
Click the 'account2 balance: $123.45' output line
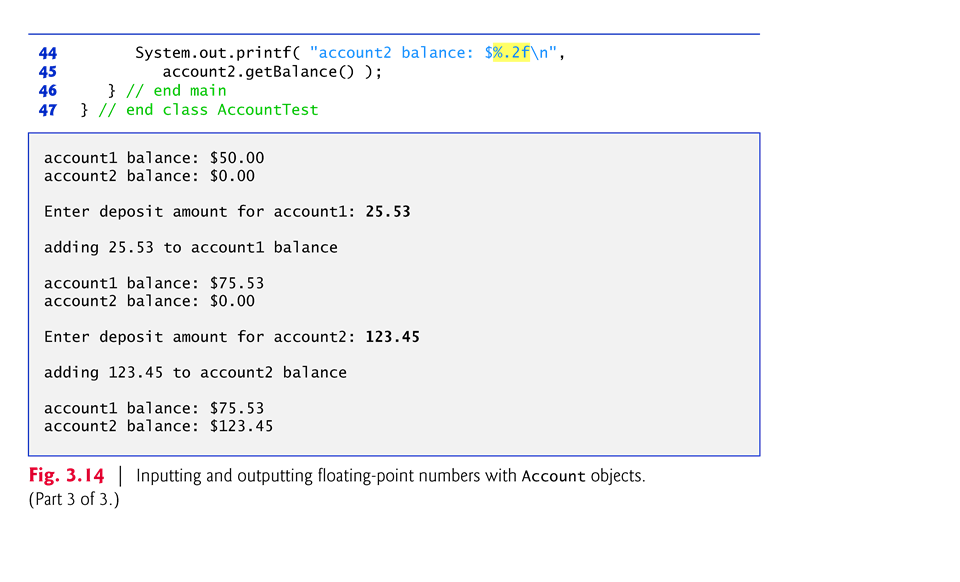[159, 427]
